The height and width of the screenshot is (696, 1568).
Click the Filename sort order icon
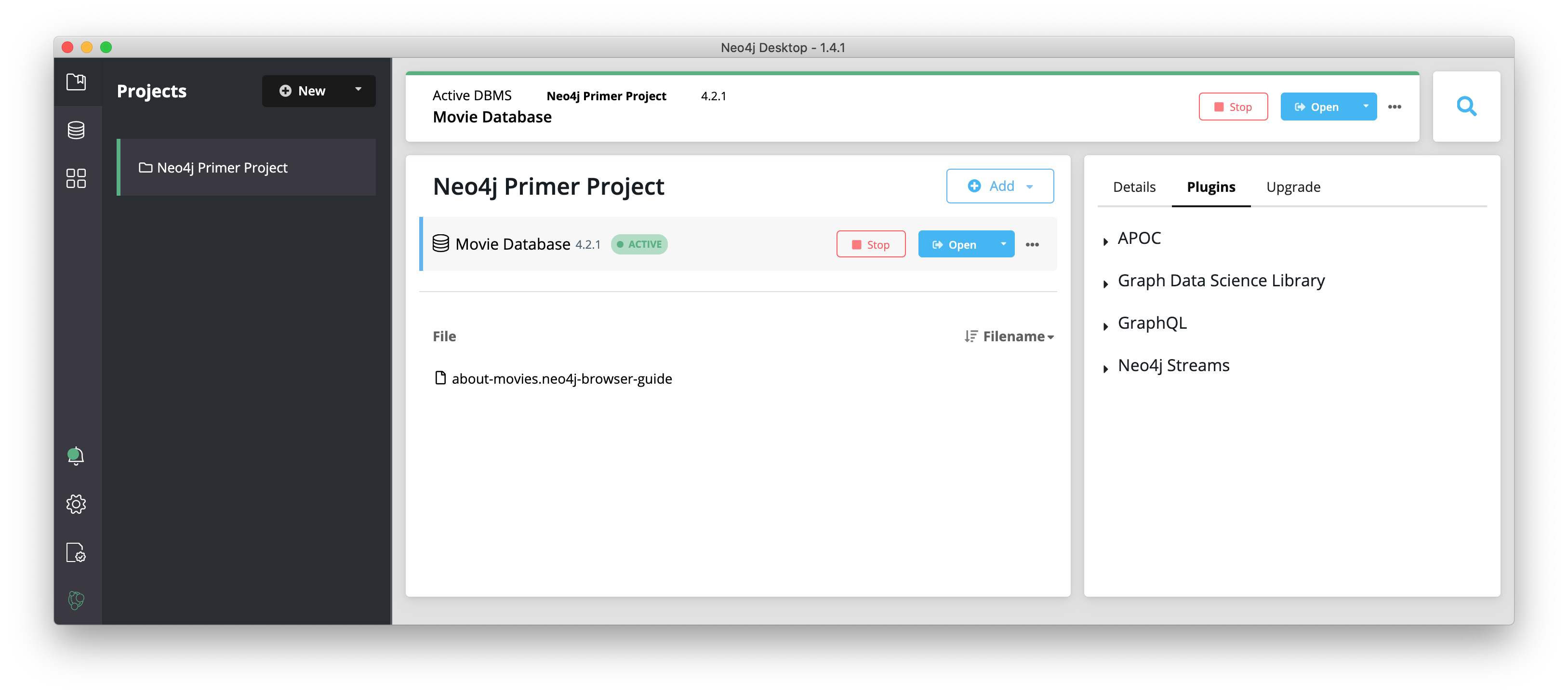coord(971,336)
